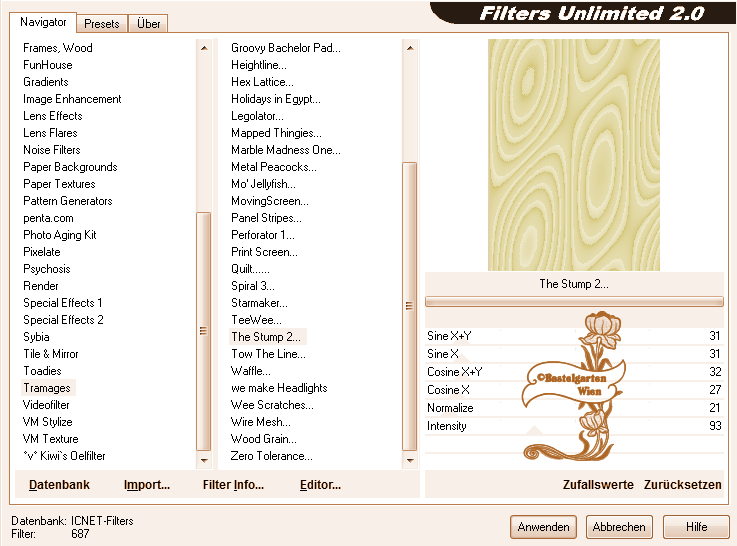Select the Lens Effects category
737x546 pixels.
(x=53, y=116)
